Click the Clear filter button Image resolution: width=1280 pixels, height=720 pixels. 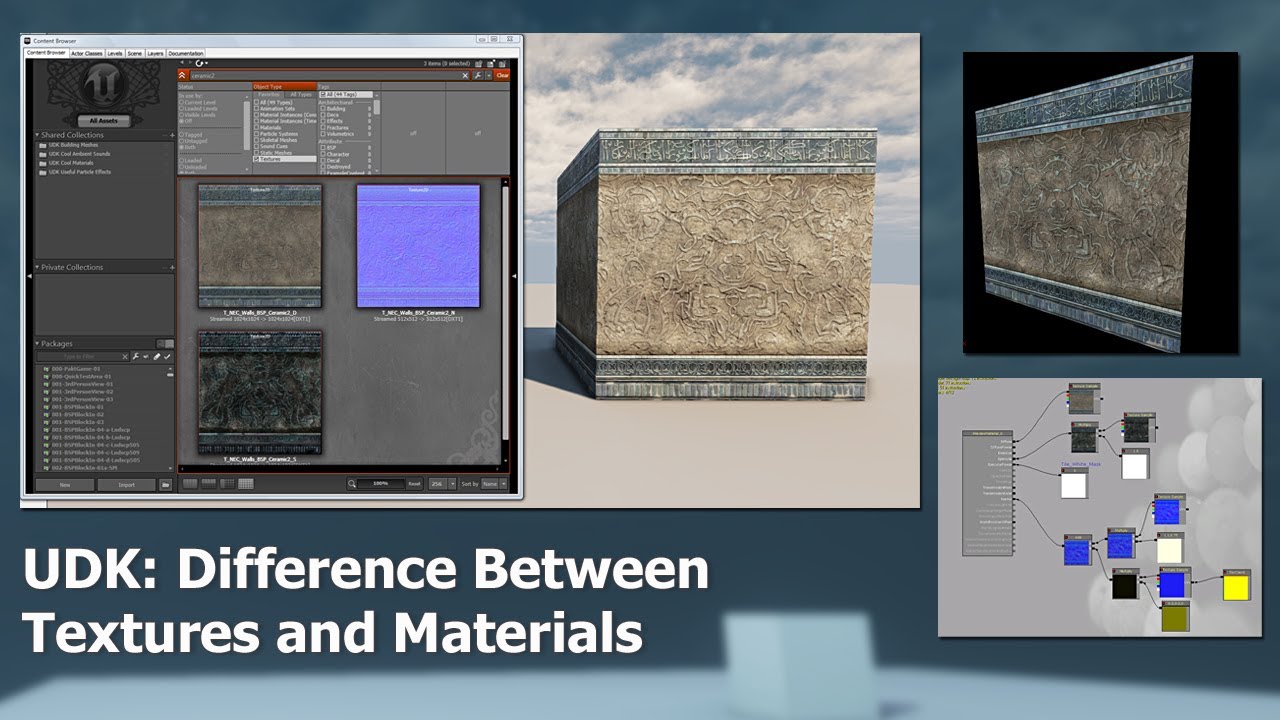pyautogui.click(x=502, y=75)
